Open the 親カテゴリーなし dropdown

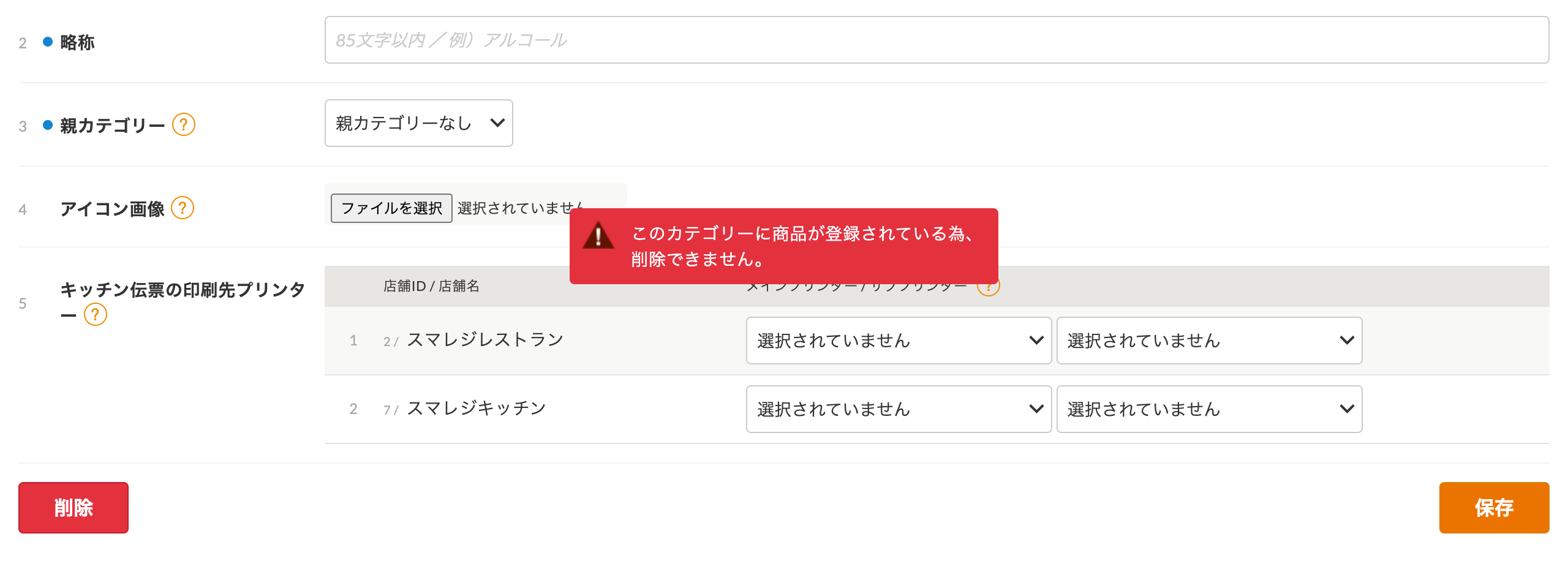pyautogui.click(x=419, y=123)
